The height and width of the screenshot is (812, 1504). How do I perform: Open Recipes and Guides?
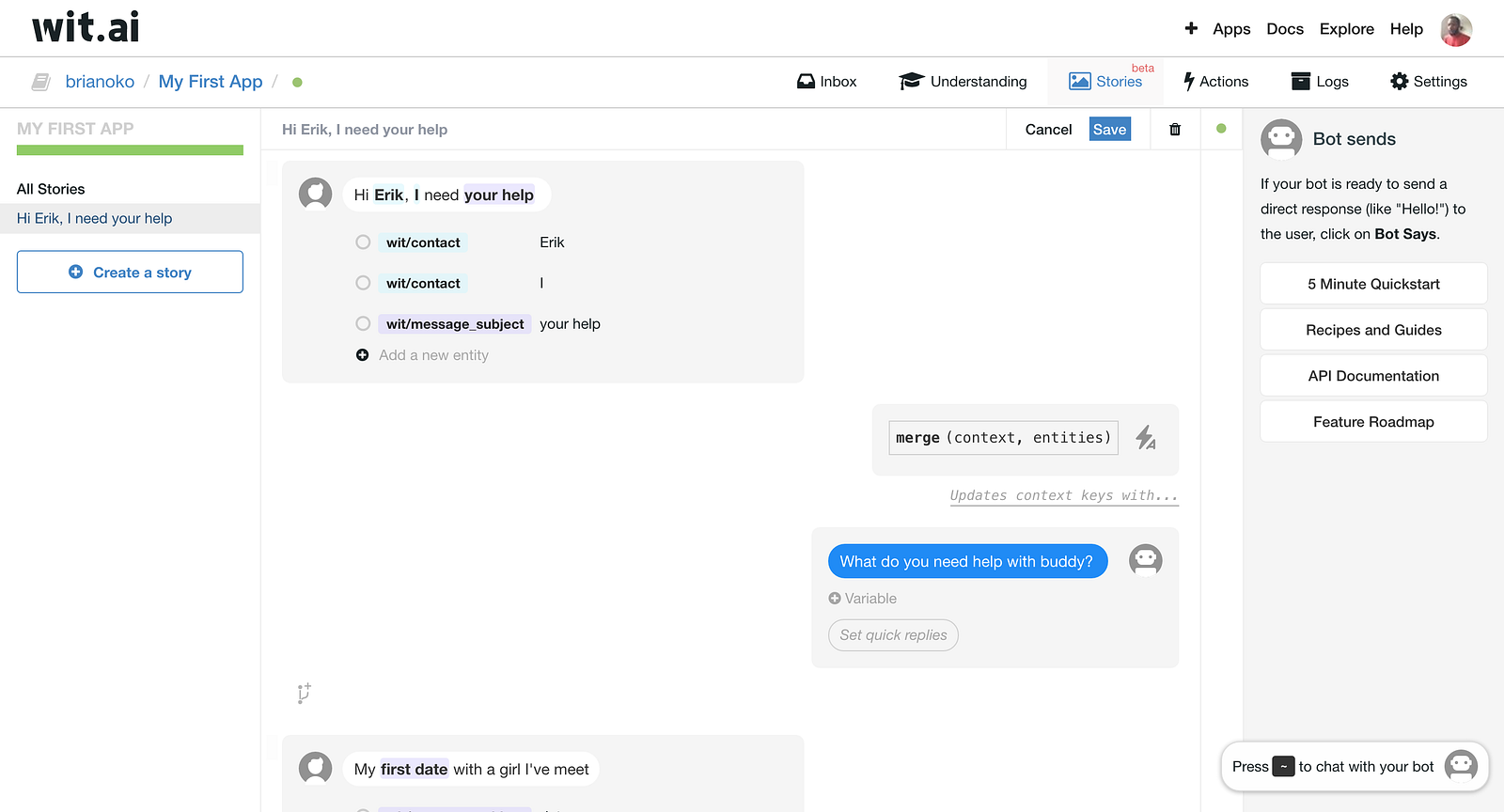(x=1373, y=330)
